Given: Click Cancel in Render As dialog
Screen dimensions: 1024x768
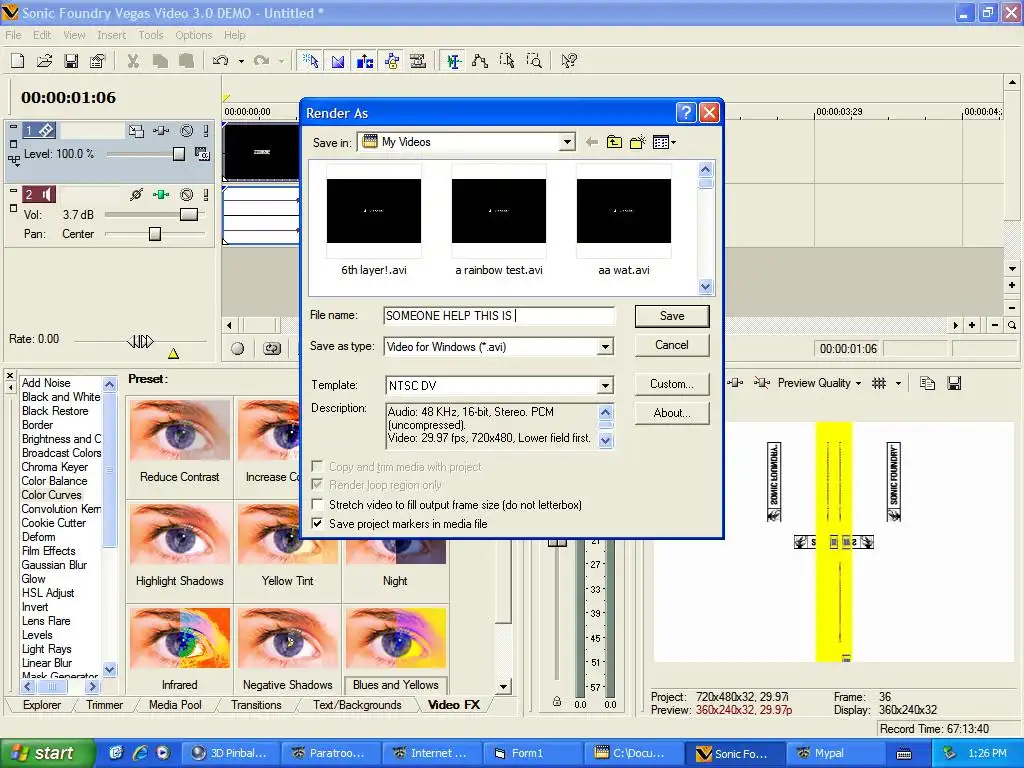Looking at the screenshot, I should pyautogui.click(x=672, y=345).
